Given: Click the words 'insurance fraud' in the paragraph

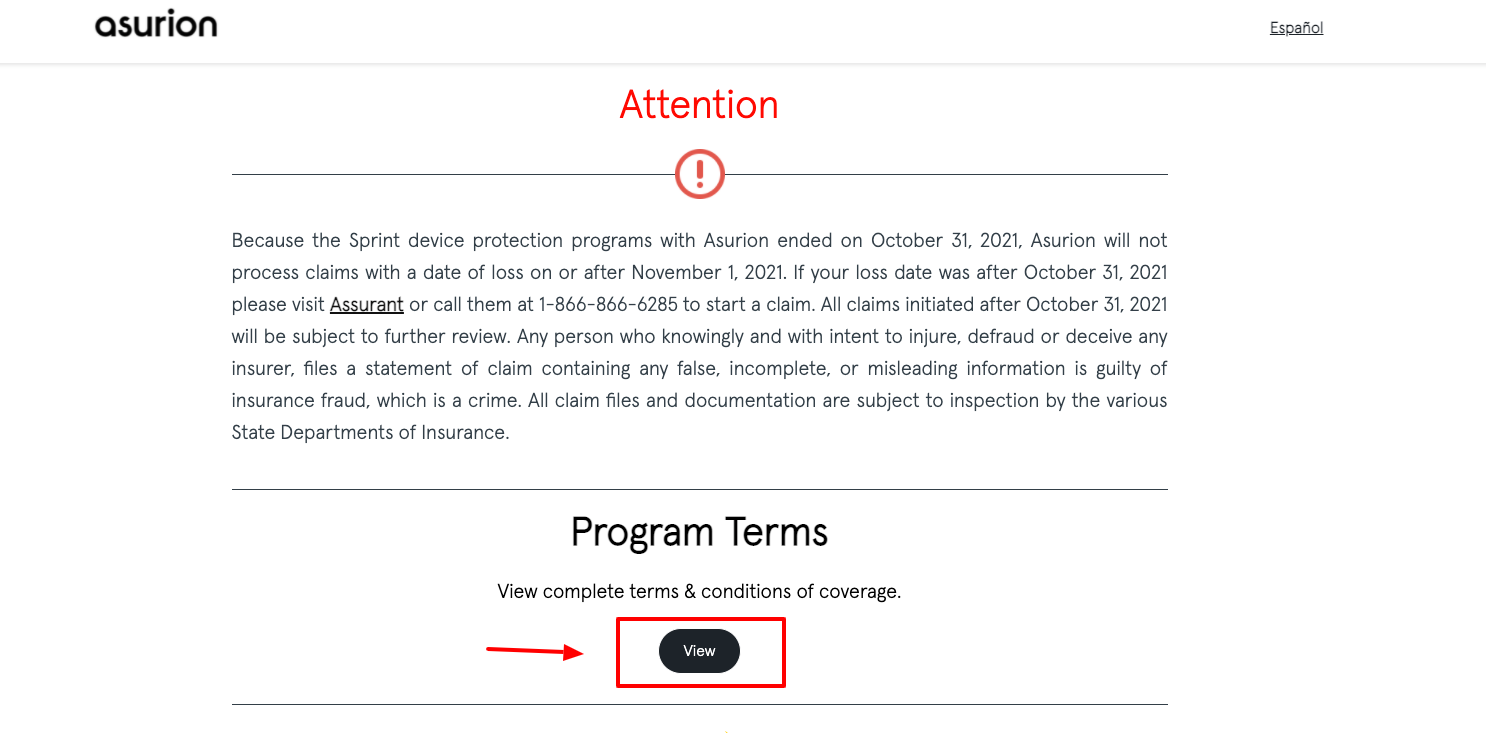Looking at the screenshot, I should (x=297, y=400).
